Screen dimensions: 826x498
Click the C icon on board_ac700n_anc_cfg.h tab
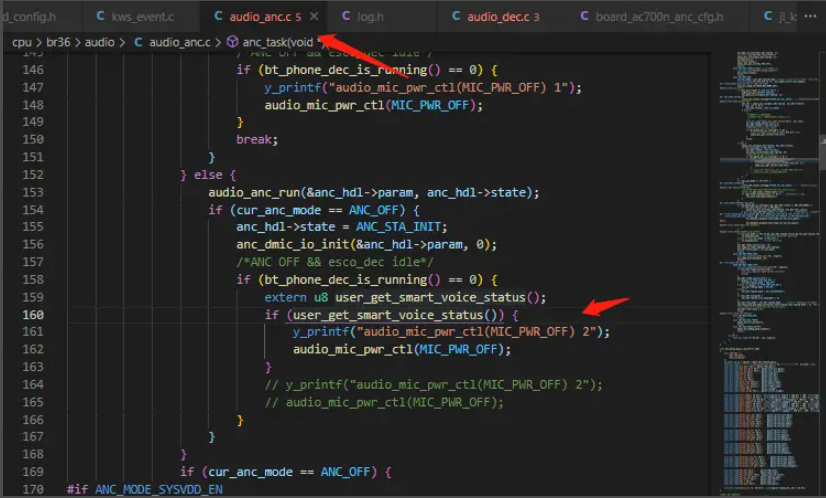click(x=584, y=16)
